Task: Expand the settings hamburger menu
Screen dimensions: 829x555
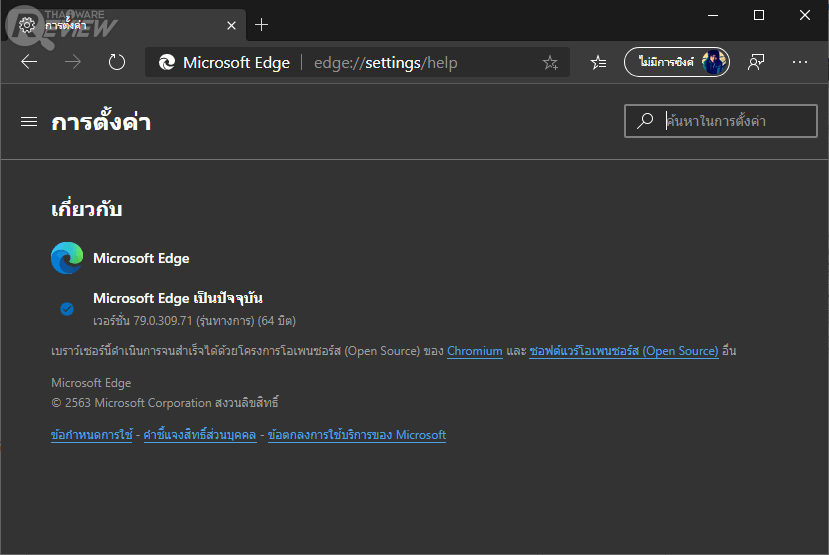Action: [29, 122]
